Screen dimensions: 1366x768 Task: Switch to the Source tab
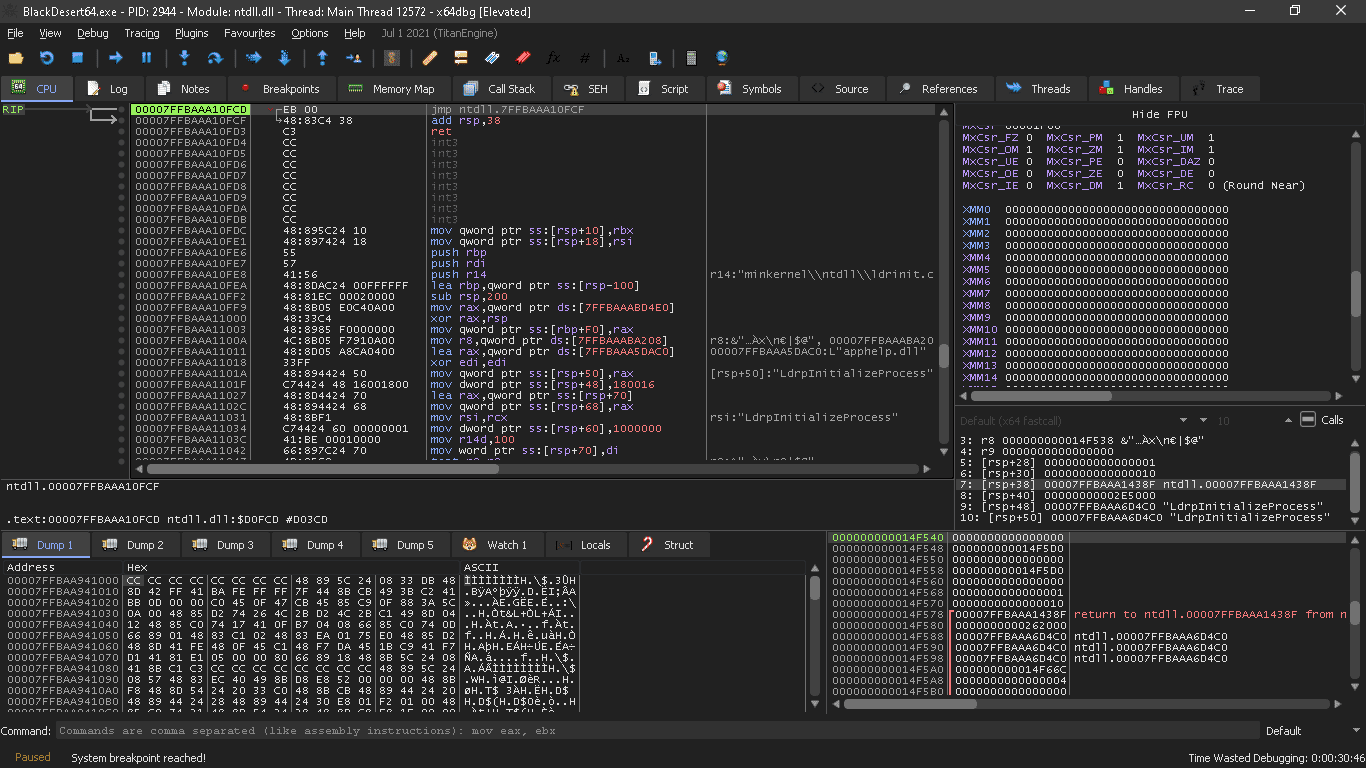click(x=841, y=89)
